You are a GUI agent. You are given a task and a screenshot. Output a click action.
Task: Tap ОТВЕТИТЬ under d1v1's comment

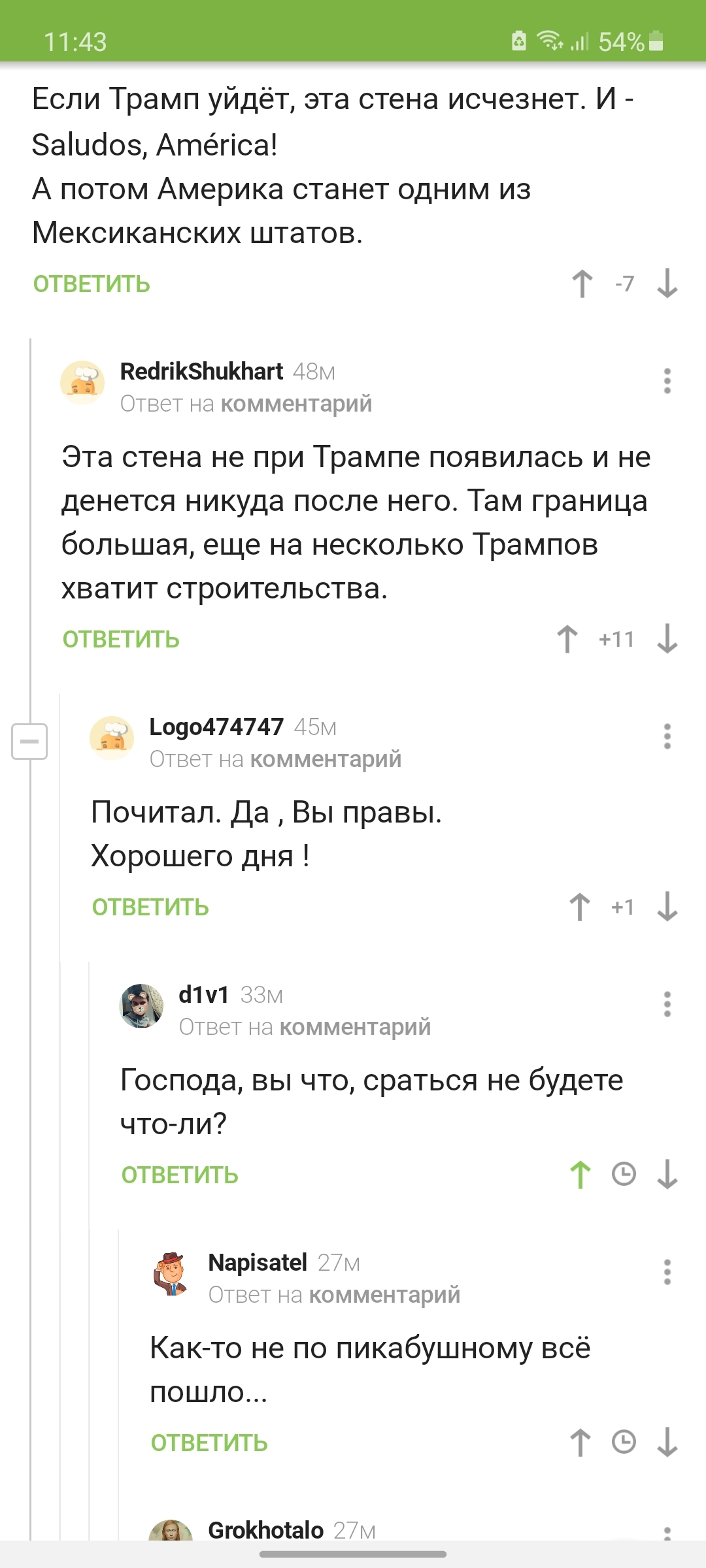coord(180,1175)
